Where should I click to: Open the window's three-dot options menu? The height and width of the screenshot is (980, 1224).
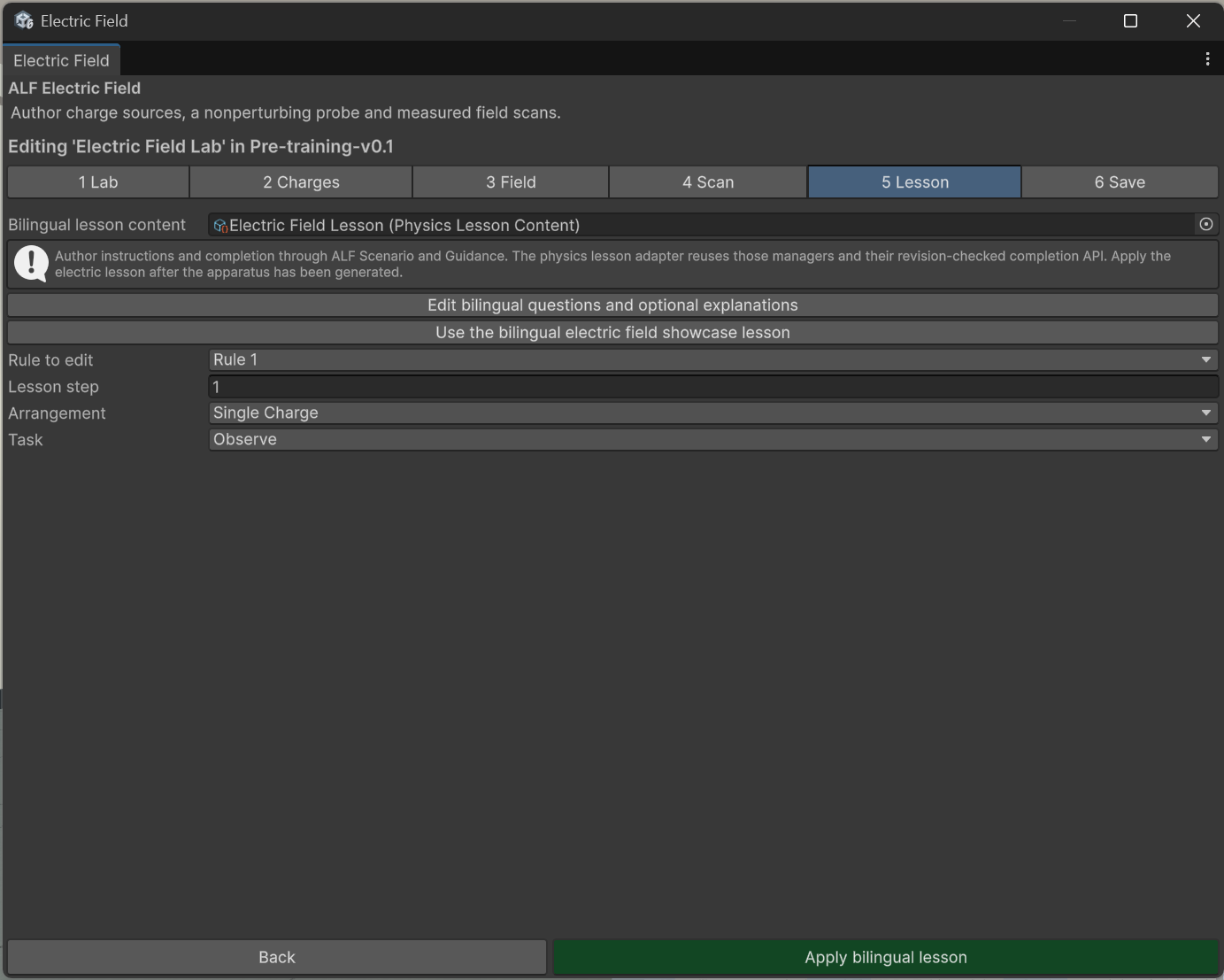pos(1207,59)
